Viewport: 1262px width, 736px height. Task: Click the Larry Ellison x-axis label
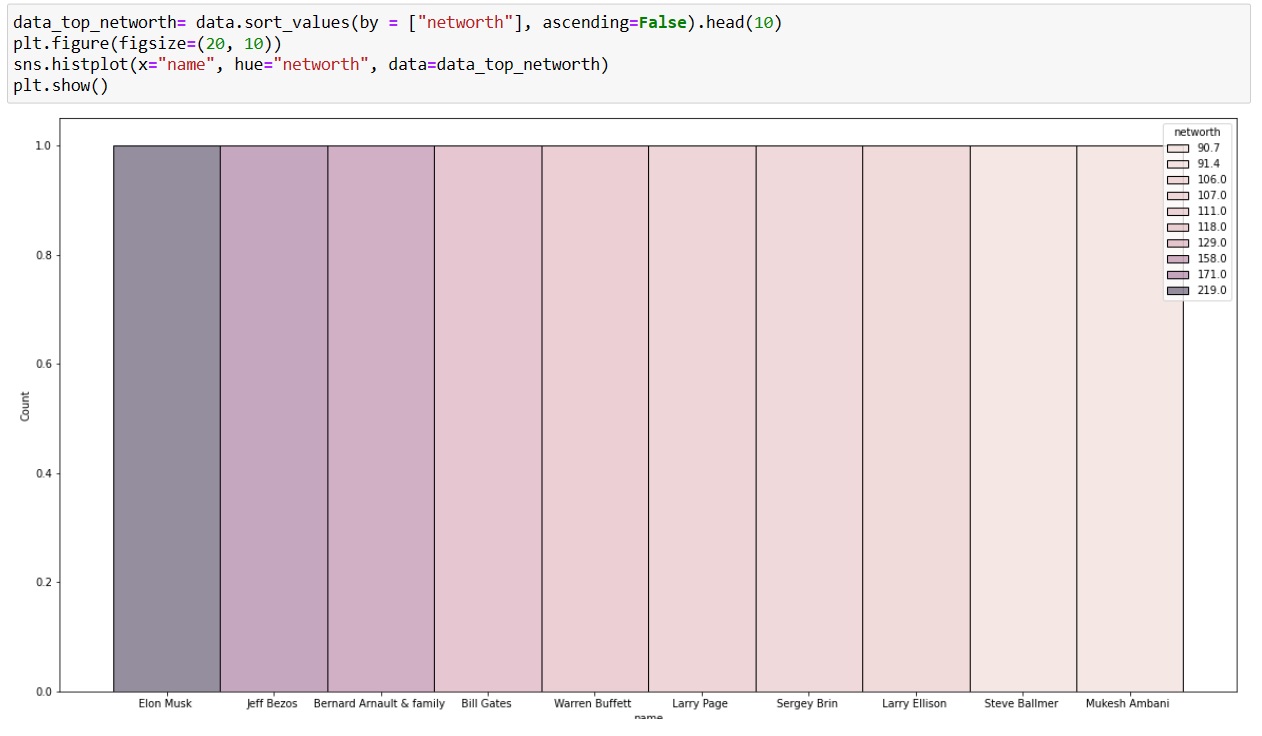(x=914, y=704)
